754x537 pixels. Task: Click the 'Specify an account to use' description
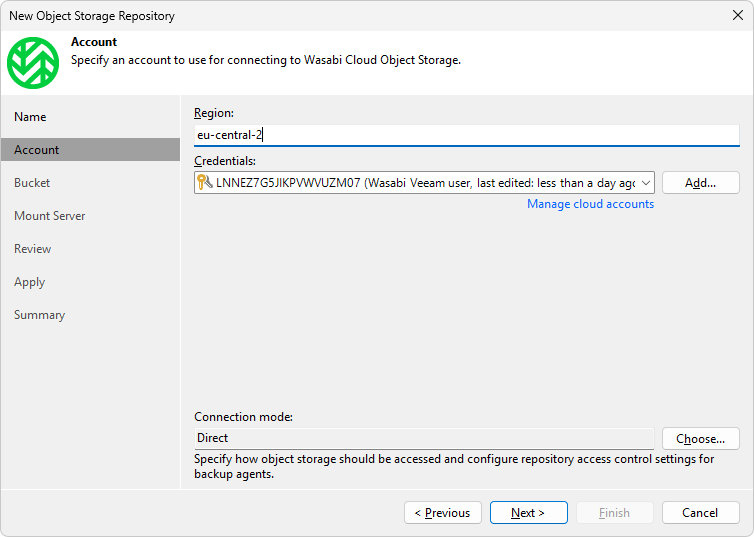click(x=266, y=60)
